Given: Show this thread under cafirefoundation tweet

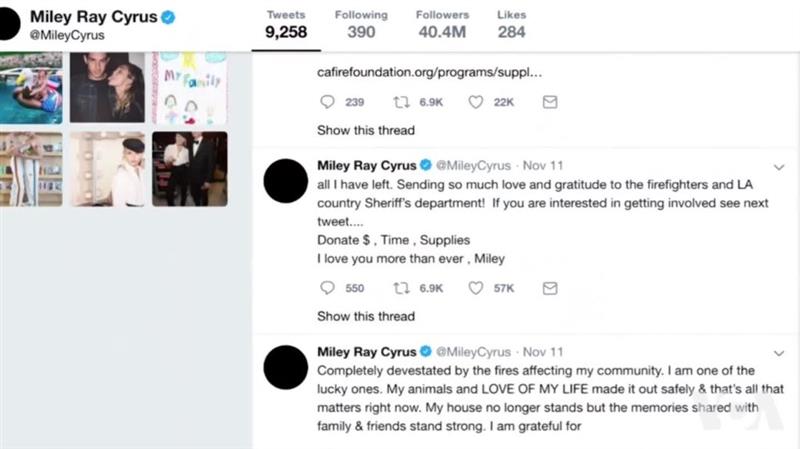Looking at the screenshot, I should (365, 130).
